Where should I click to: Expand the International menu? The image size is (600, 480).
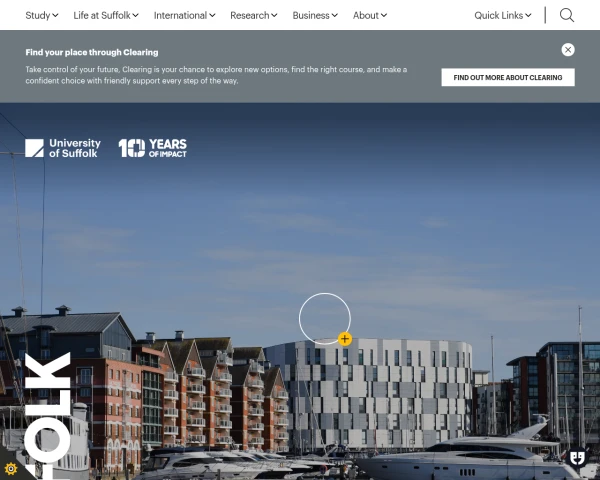[x=184, y=15]
